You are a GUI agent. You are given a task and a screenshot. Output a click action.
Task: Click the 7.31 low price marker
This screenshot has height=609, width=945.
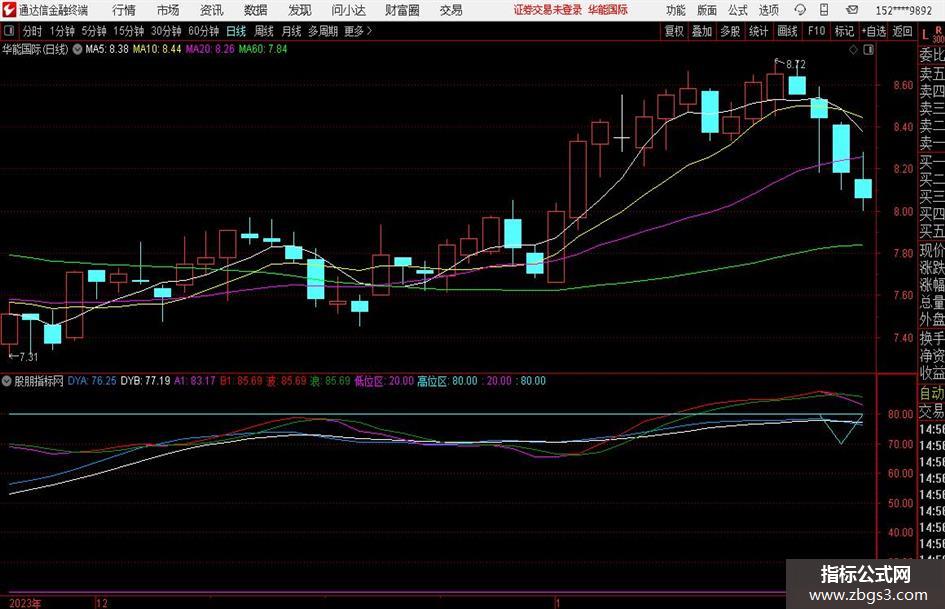pos(28,357)
